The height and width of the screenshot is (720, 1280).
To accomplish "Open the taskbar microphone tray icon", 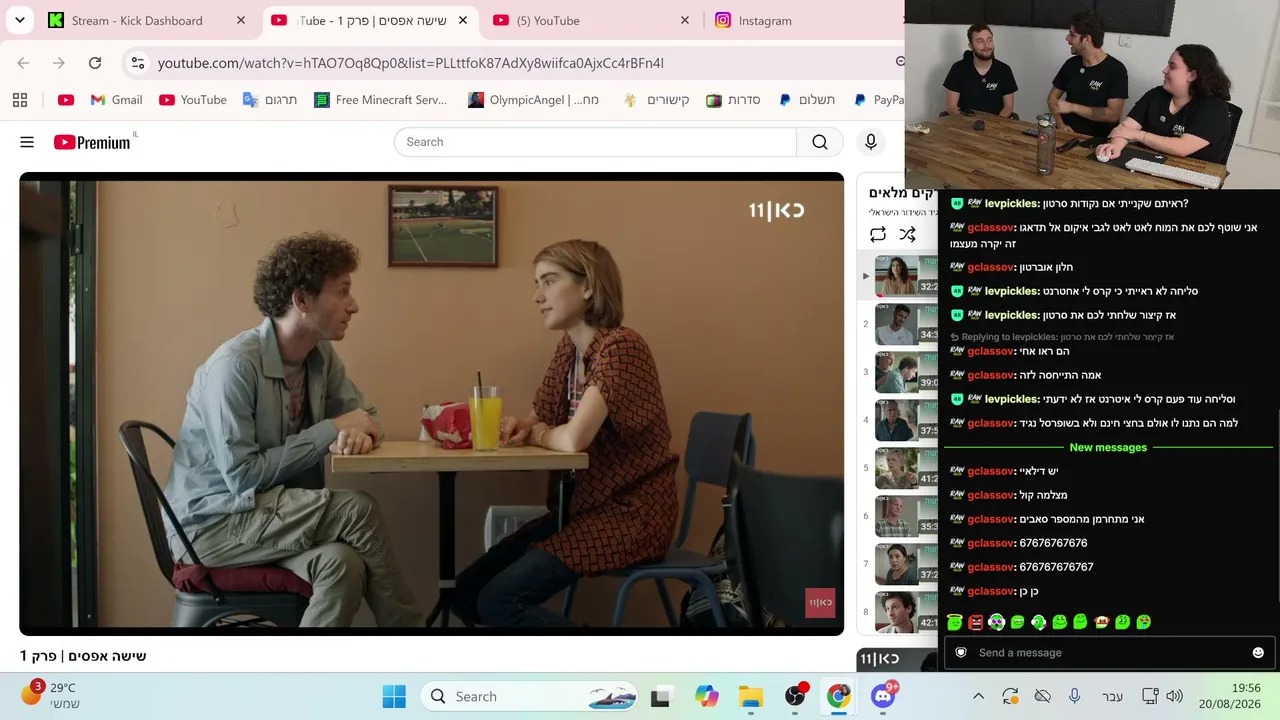I will point(1074,697).
